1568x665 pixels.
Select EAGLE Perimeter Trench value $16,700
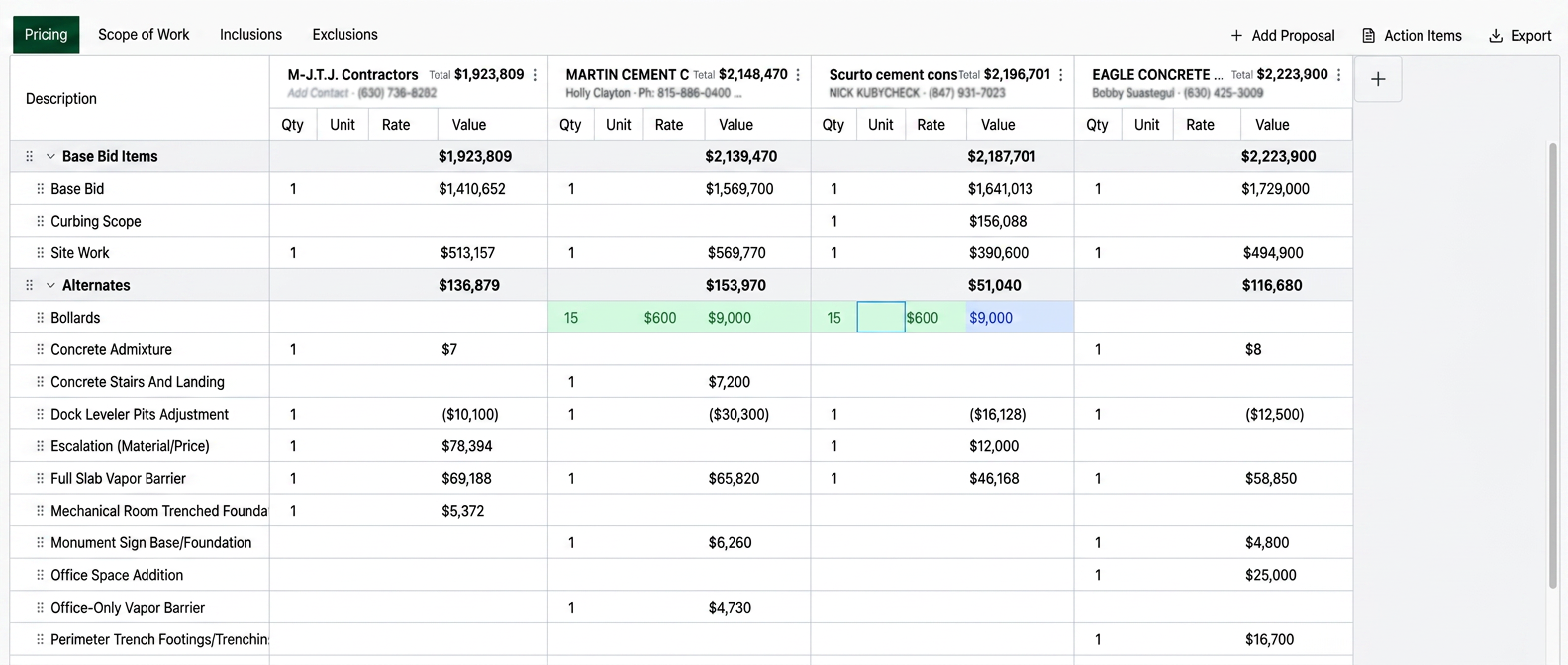tap(1270, 639)
